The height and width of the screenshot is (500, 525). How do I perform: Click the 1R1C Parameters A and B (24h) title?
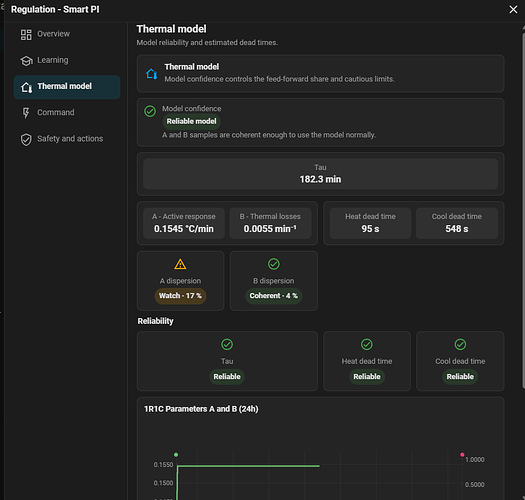click(x=201, y=409)
